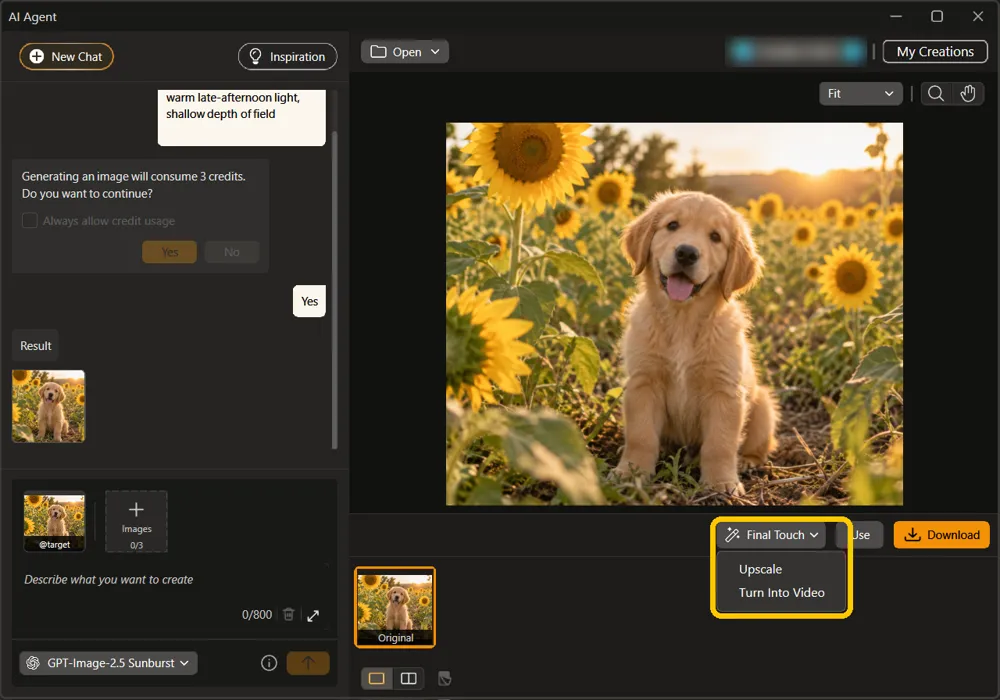Screen dimensions: 1000x700
Task: Click the warm late-afternoon light prompt bubble
Action: tap(242, 117)
